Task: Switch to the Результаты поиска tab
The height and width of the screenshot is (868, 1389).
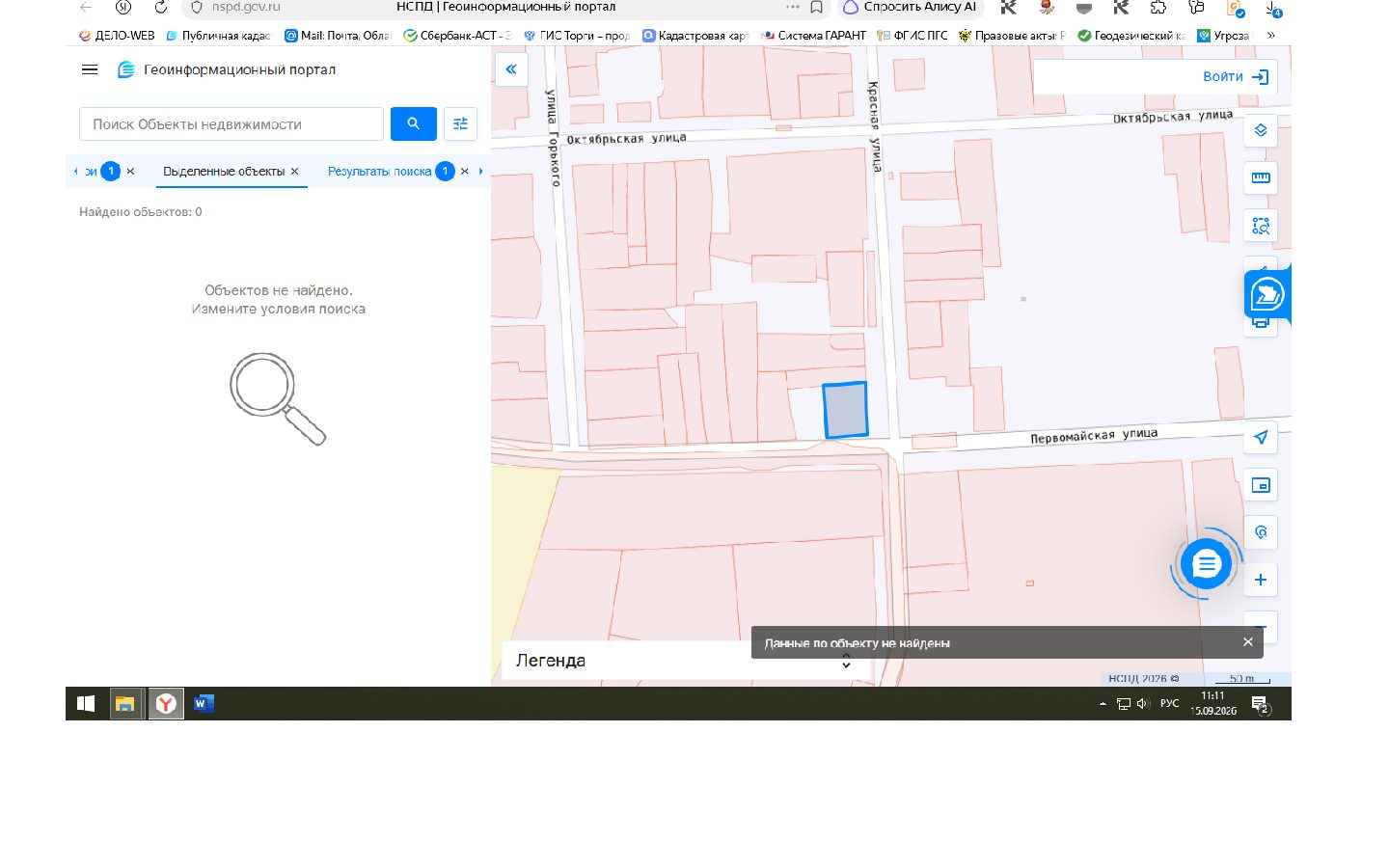Action: point(379,172)
